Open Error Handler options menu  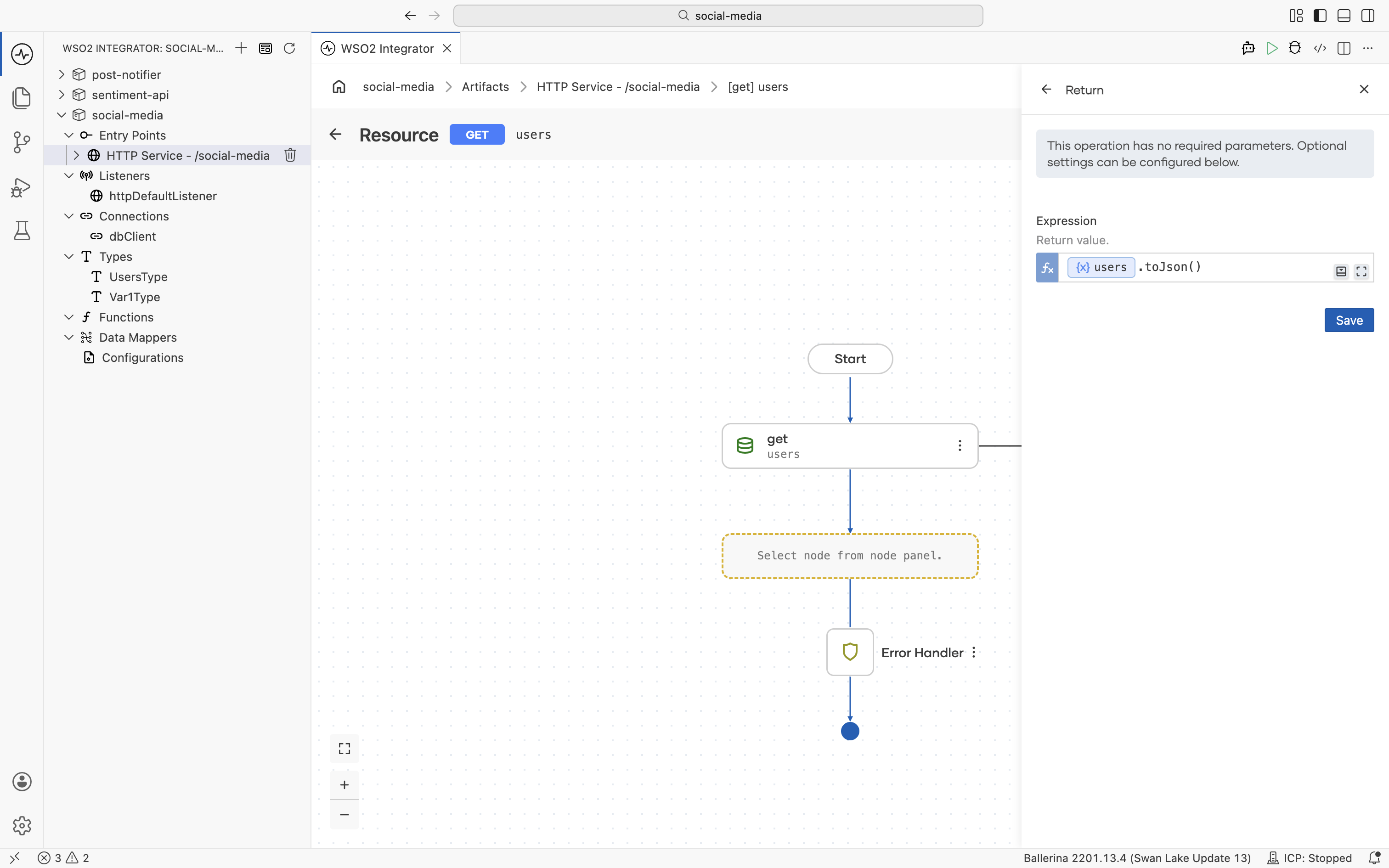(x=974, y=653)
